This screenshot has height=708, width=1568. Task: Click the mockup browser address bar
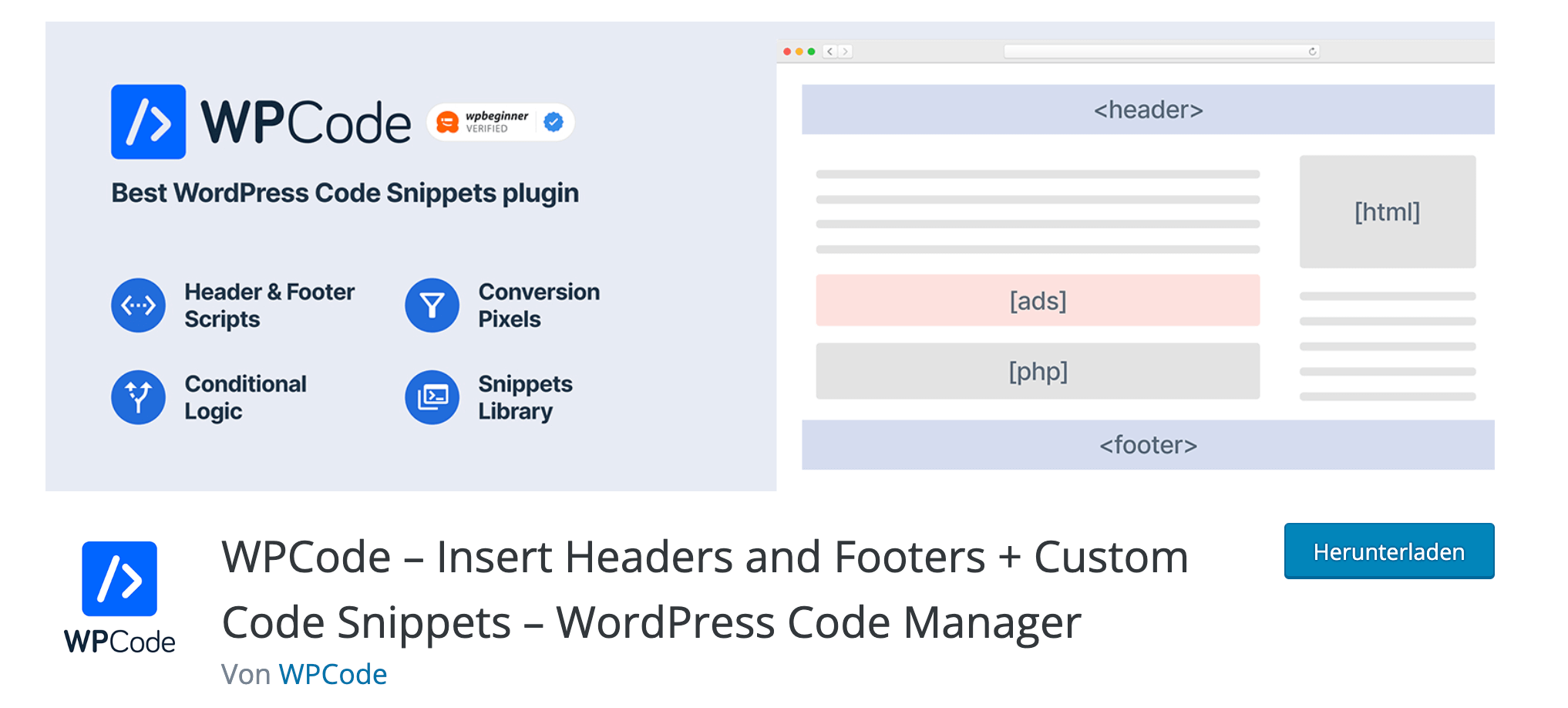(1162, 52)
